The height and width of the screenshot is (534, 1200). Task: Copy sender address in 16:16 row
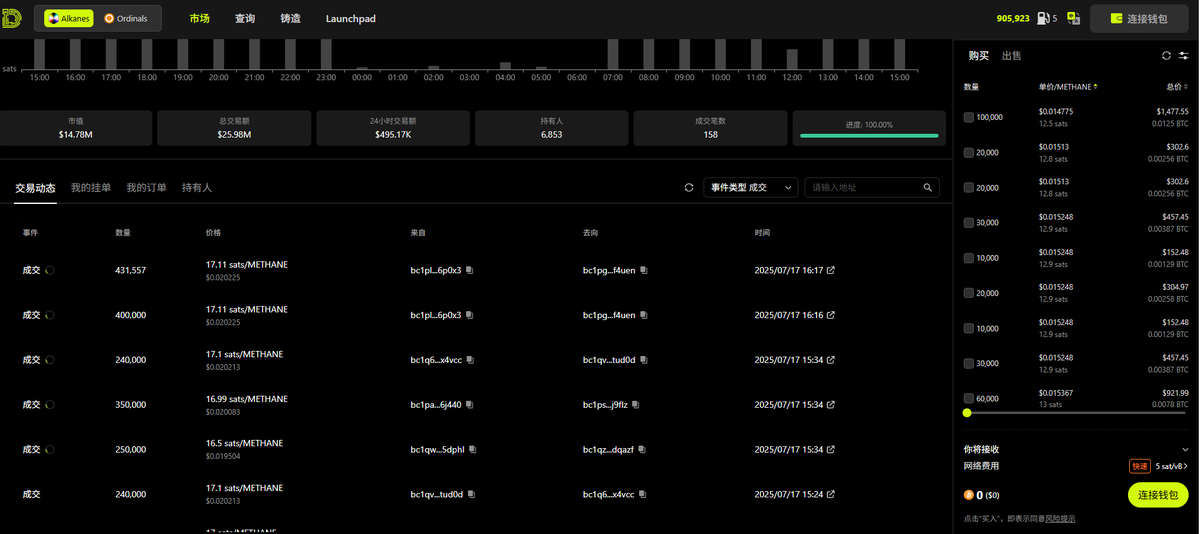pyautogui.click(x=469, y=315)
